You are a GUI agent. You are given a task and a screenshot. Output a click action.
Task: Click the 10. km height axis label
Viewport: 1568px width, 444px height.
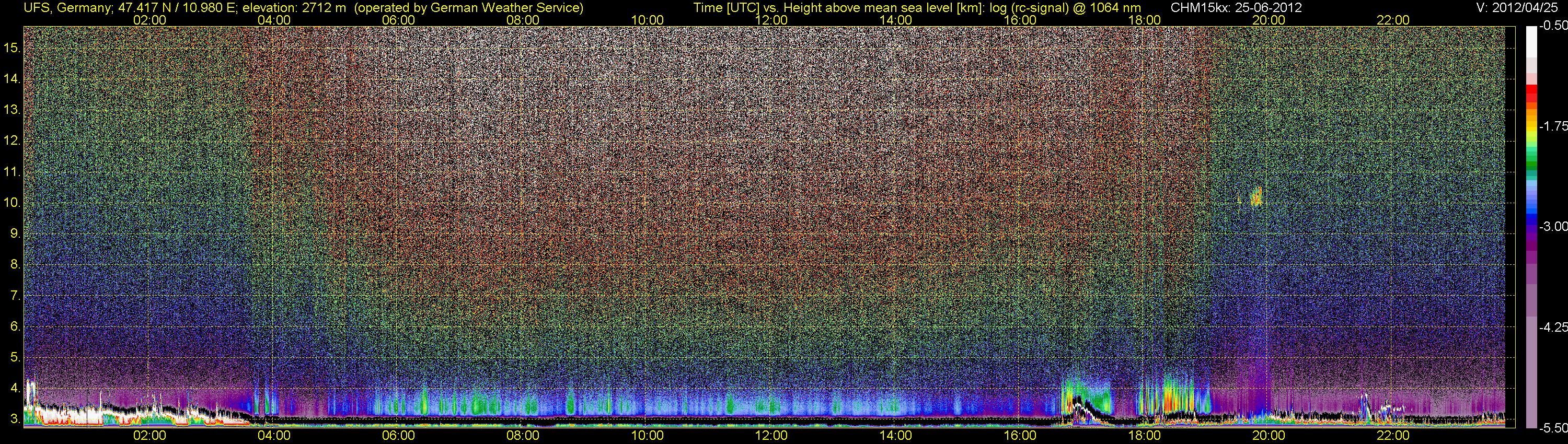tap(12, 203)
